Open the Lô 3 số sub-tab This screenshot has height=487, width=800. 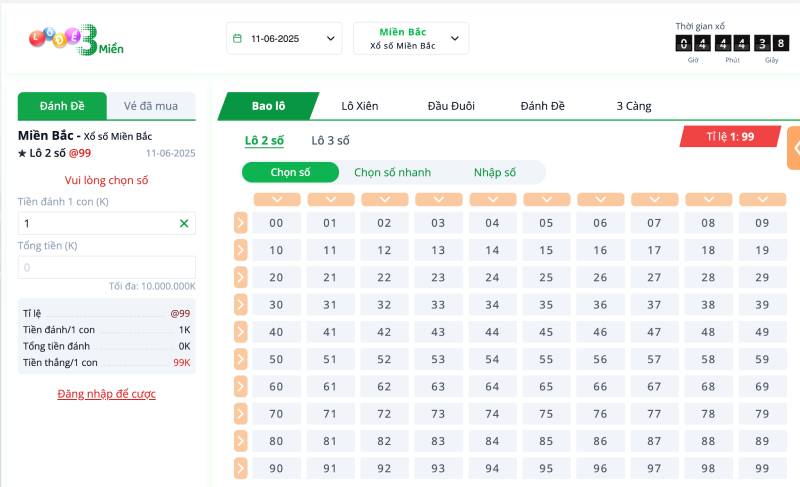click(330, 140)
